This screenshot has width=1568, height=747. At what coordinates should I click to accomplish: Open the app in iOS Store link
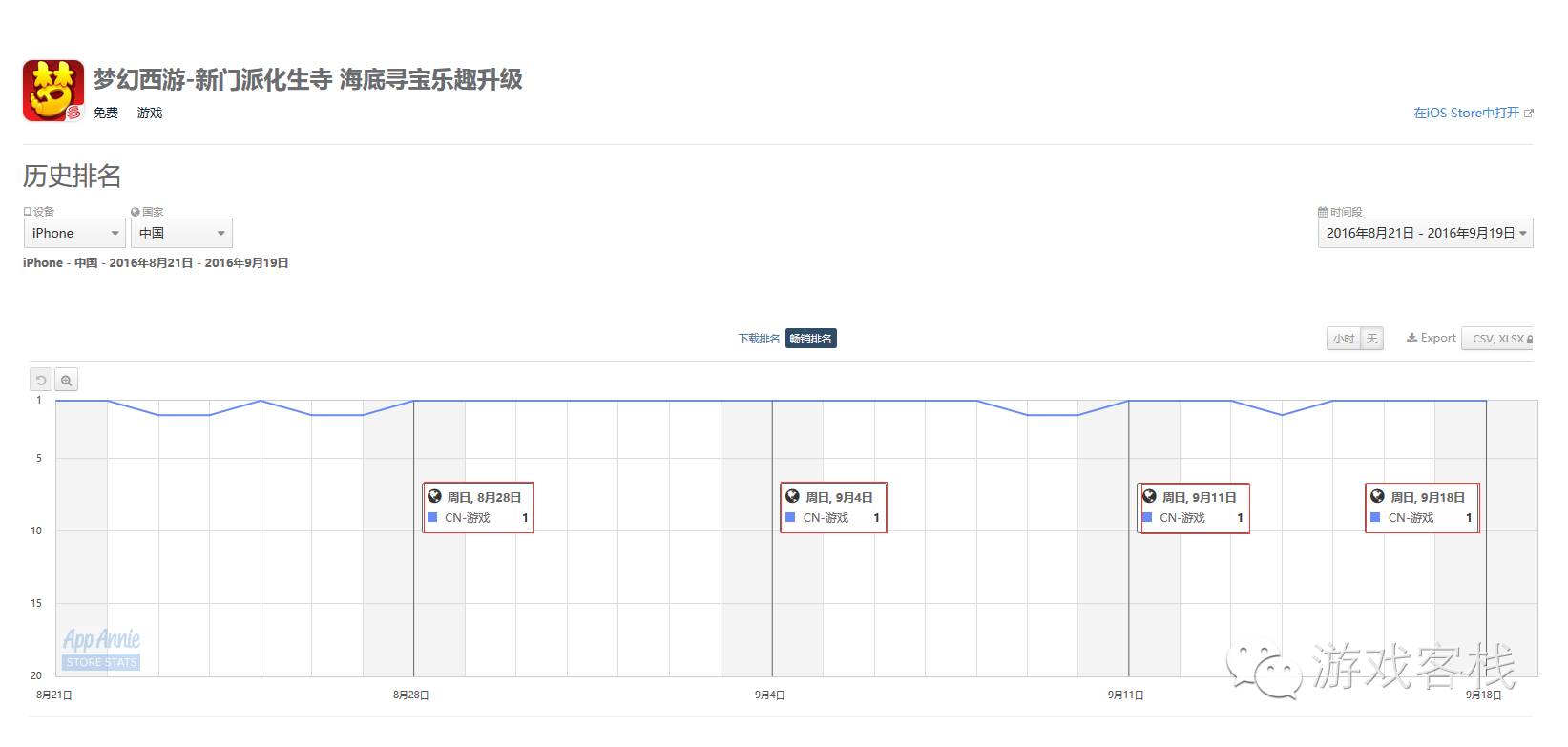[1466, 113]
